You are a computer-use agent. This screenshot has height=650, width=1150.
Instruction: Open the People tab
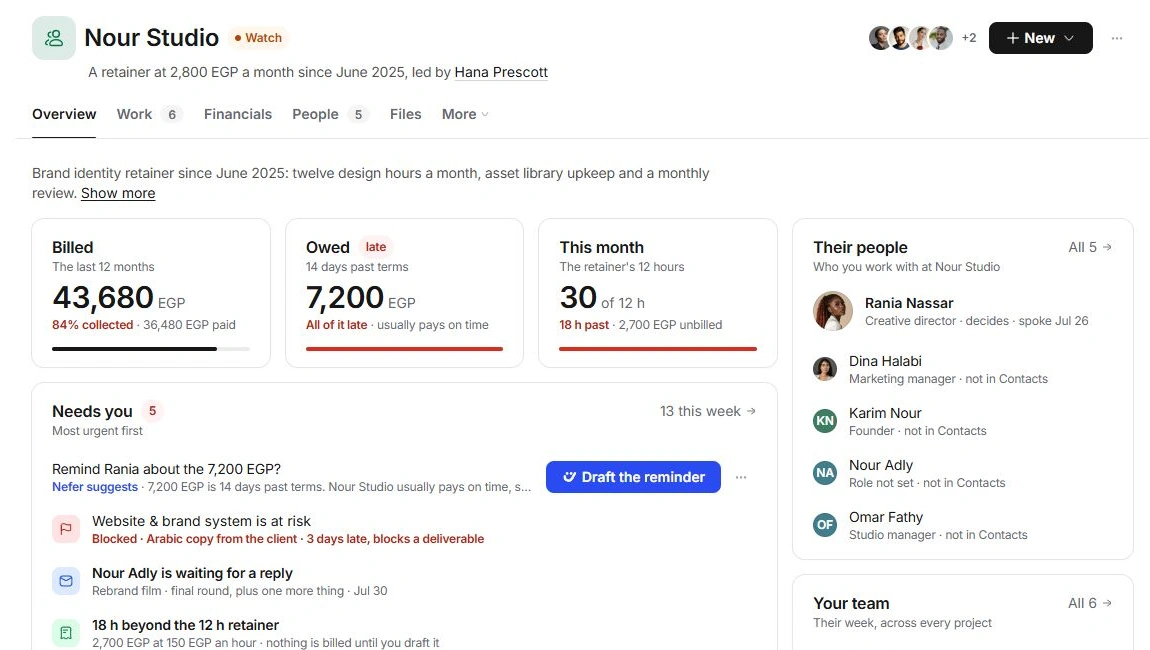(330, 114)
